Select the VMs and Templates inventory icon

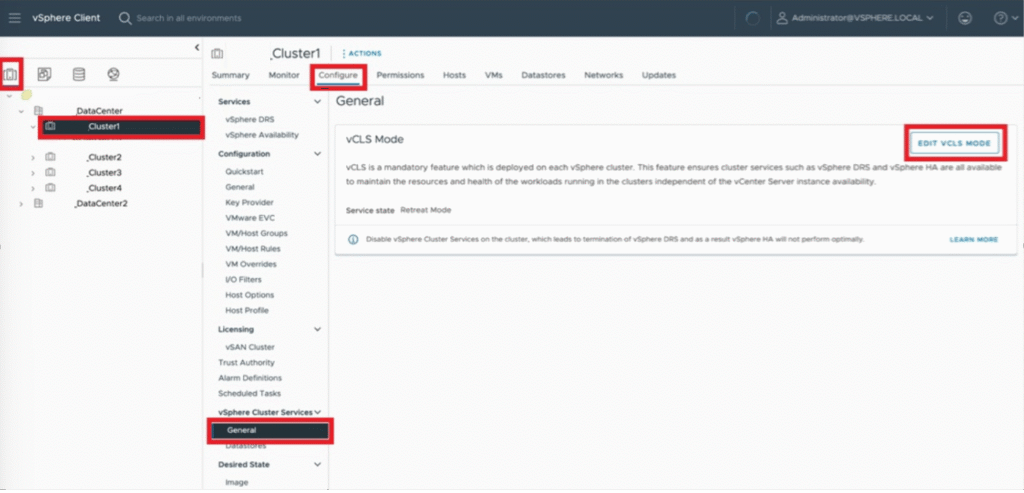pos(44,74)
